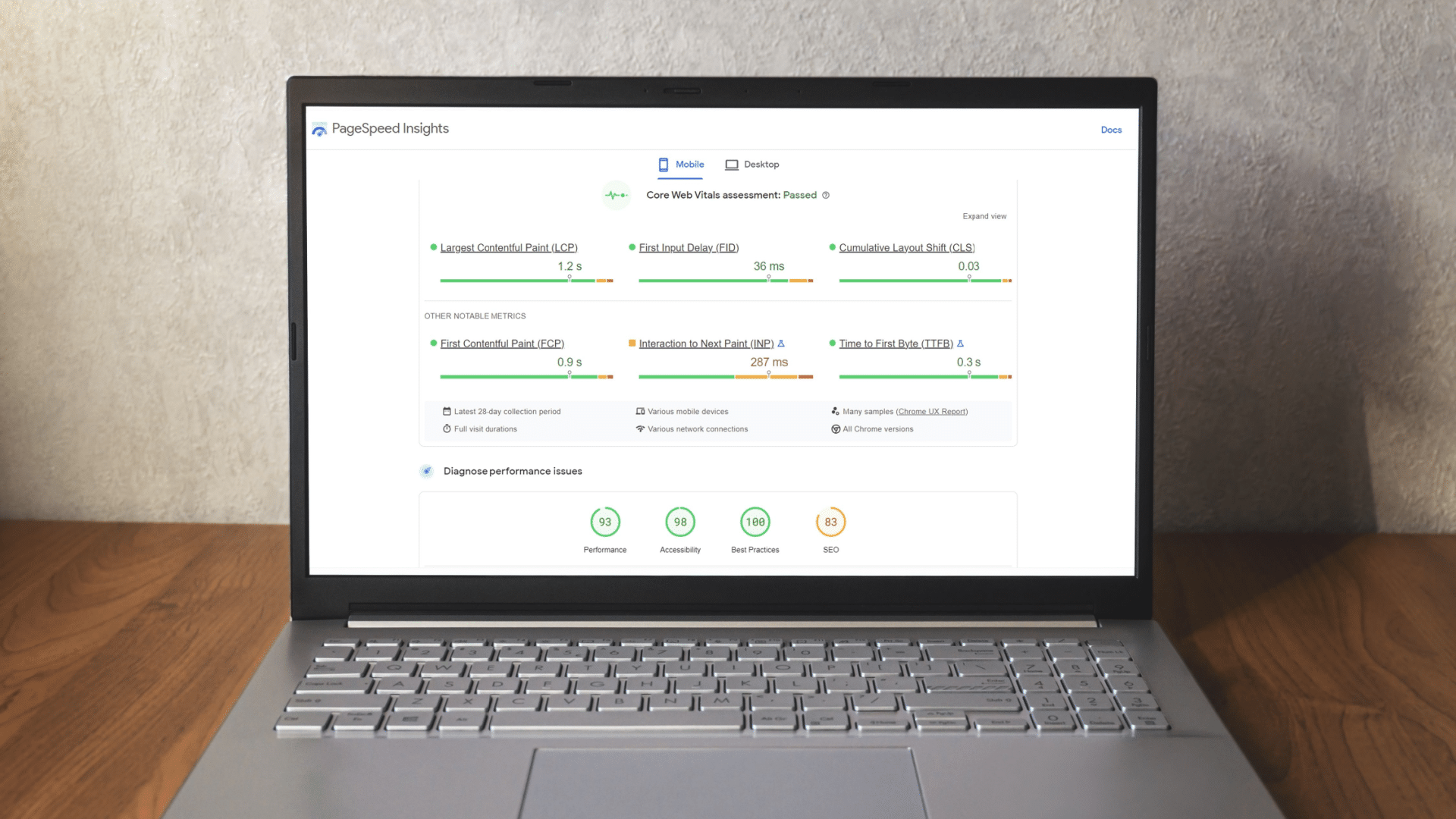Viewport: 1456px width, 819px height.
Task: Select the SEO score gauge 83
Action: [x=831, y=522]
